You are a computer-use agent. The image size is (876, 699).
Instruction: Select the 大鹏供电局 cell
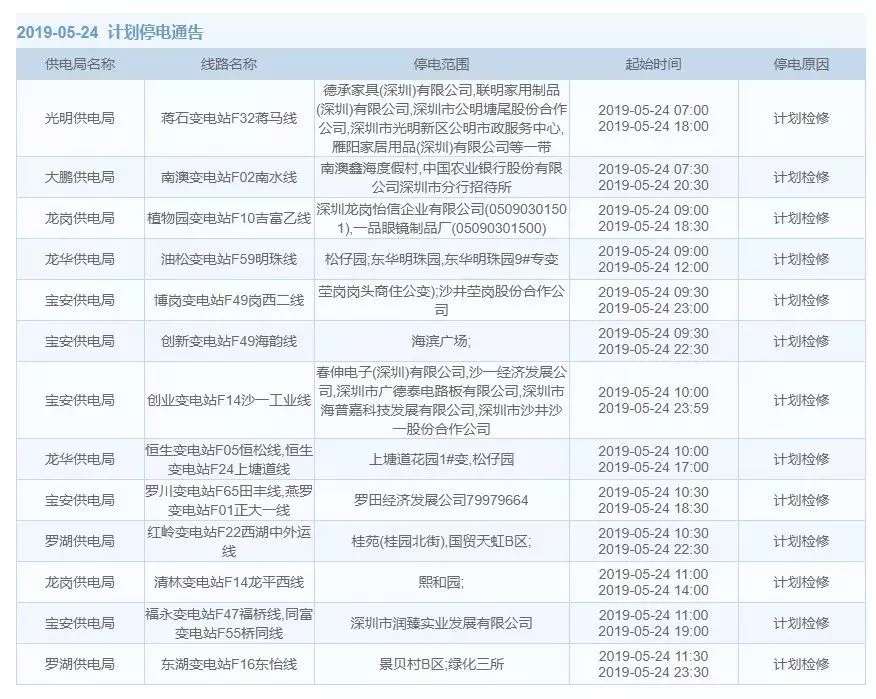(x=80, y=177)
